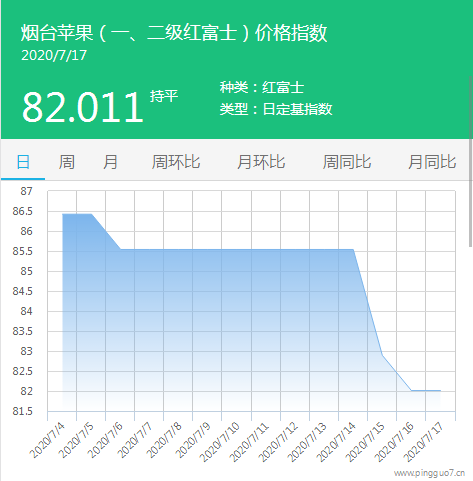Switch to the 周环比 tab
Image resolution: width=473 pixels, height=481 pixels.
pos(176,162)
